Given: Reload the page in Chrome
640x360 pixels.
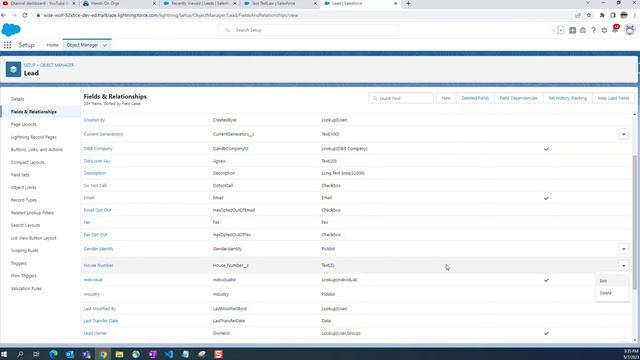Looking at the screenshot, I should click(25, 15).
